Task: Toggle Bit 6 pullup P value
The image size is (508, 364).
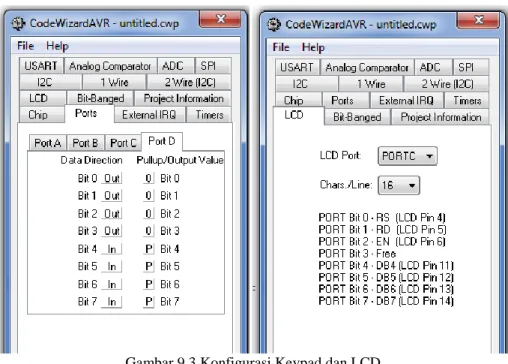Action: (149, 284)
